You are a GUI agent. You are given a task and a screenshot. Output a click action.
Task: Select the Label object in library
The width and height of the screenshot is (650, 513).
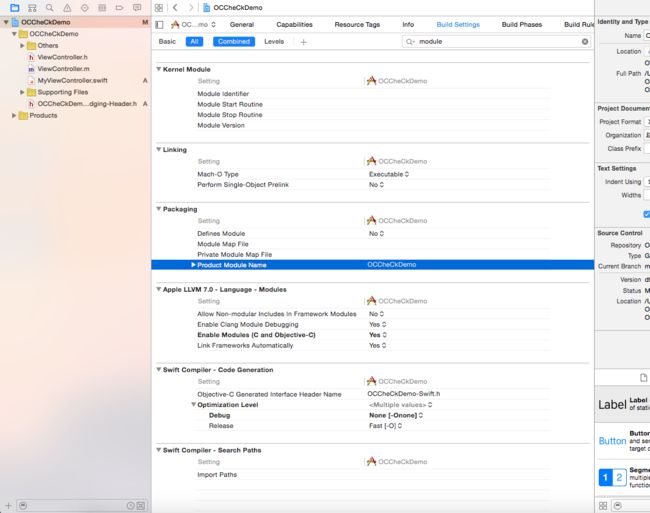point(623,404)
